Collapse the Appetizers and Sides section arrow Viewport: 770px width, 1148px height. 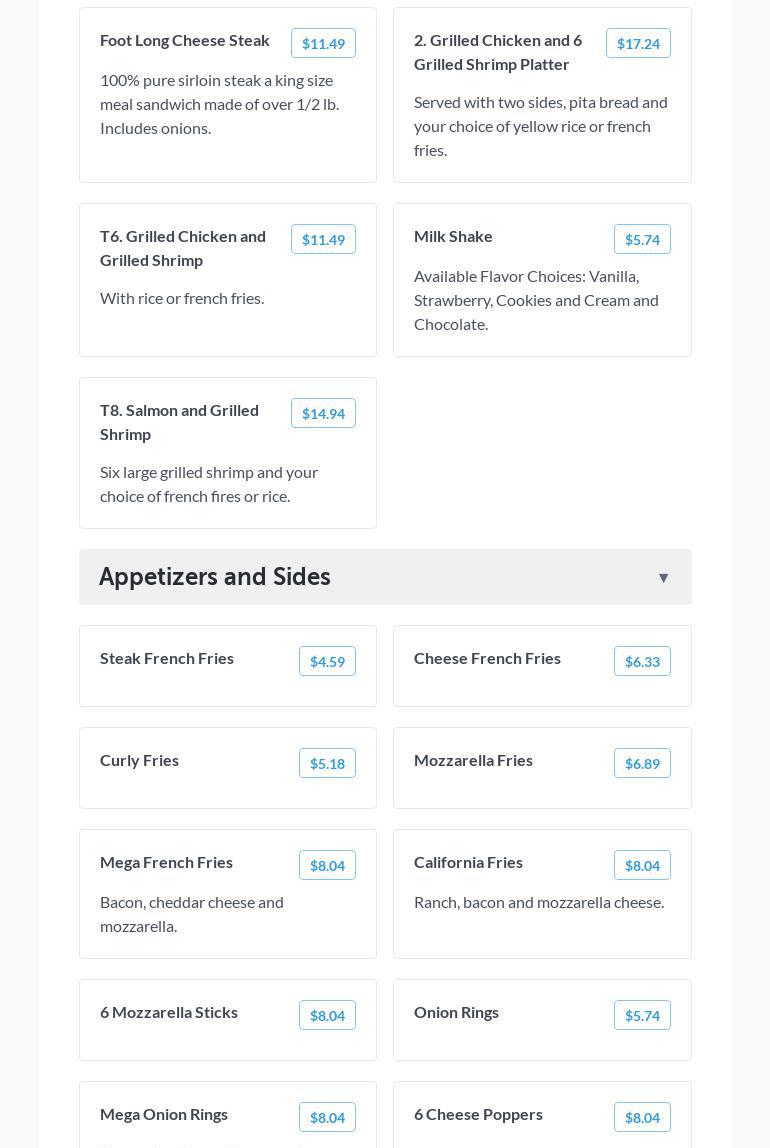coord(663,578)
